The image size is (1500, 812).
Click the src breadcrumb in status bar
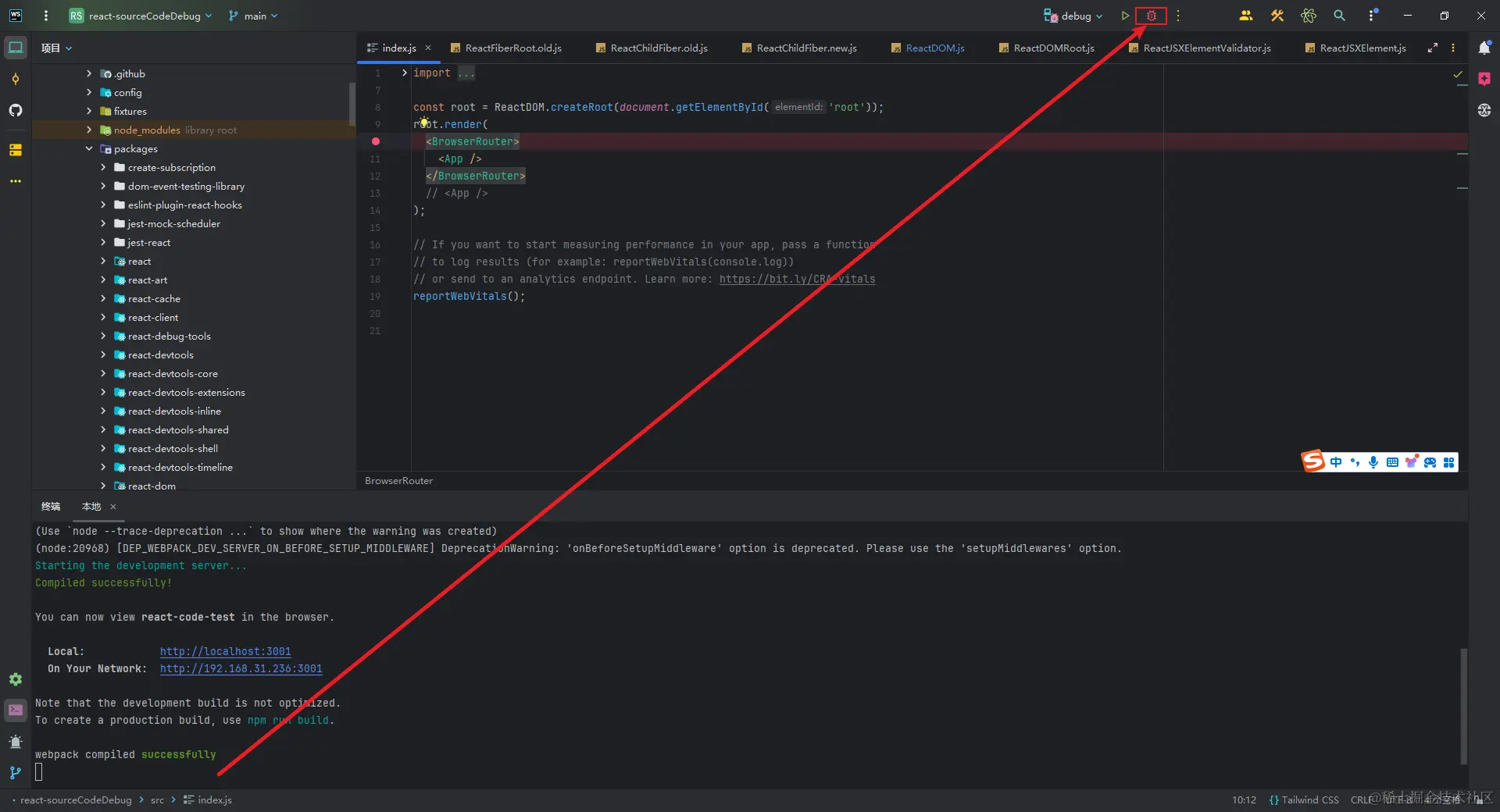pos(157,800)
